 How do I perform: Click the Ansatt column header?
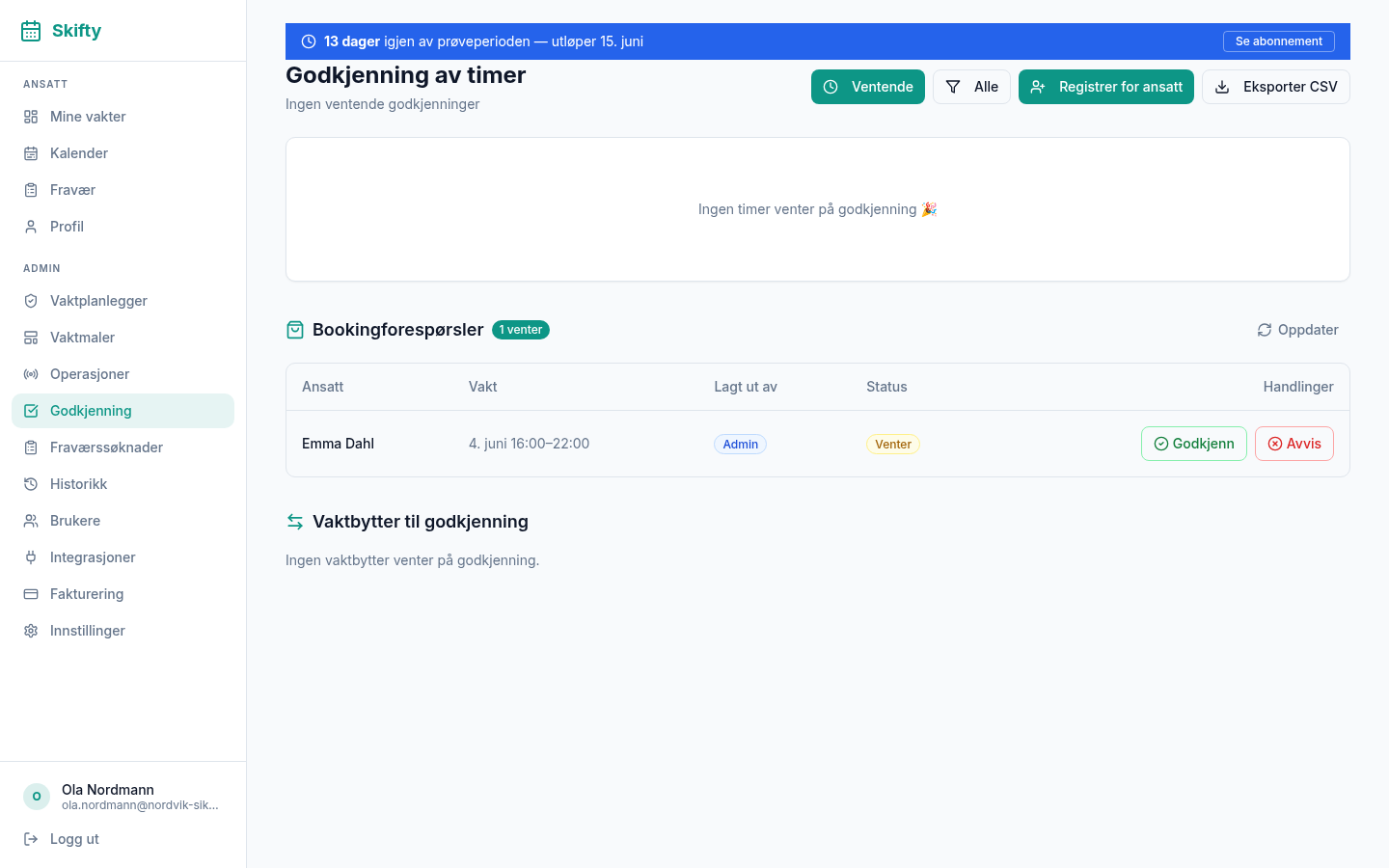(x=322, y=387)
